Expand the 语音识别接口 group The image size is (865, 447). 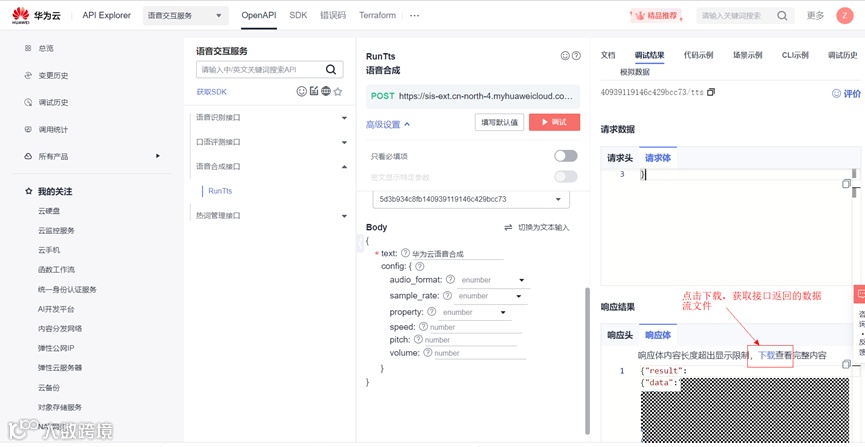click(x=344, y=118)
